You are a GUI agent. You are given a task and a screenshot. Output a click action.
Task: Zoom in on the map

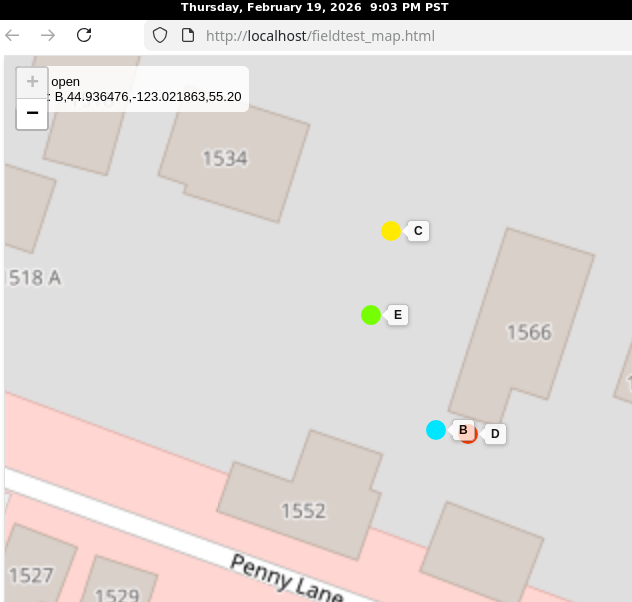32,82
